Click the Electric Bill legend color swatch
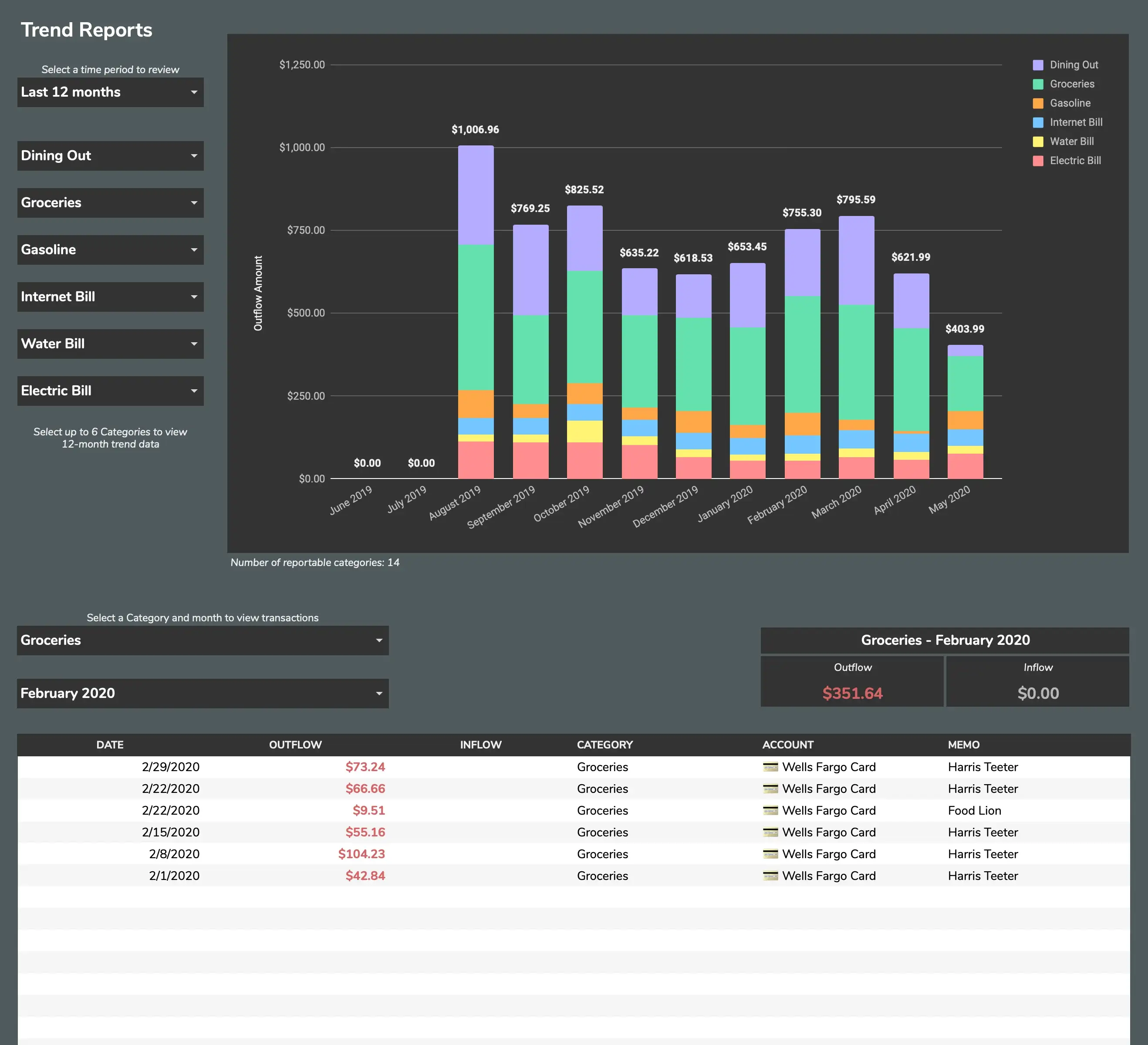Image resolution: width=1148 pixels, height=1045 pixels. (x=1038, y=161)
